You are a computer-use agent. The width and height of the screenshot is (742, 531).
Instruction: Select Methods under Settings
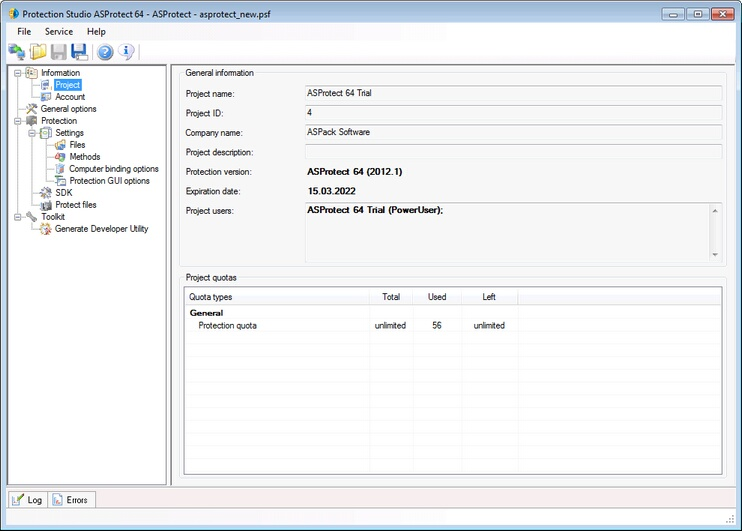[x=84, y=157]
